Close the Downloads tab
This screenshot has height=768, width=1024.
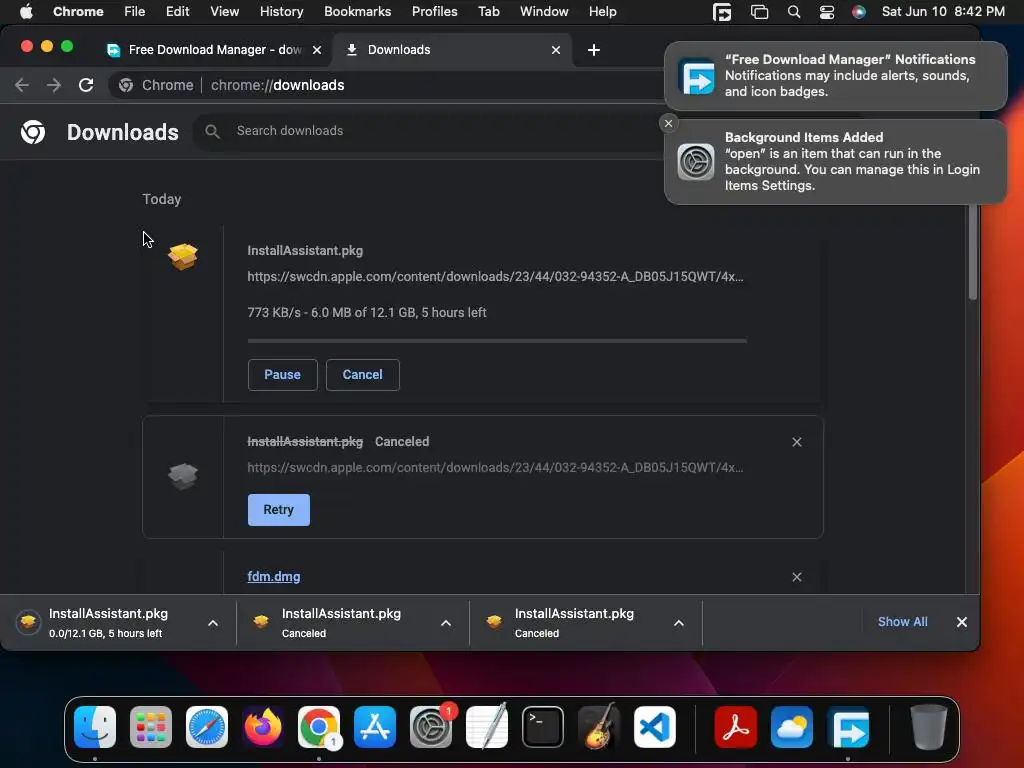[x=556, y=50]
